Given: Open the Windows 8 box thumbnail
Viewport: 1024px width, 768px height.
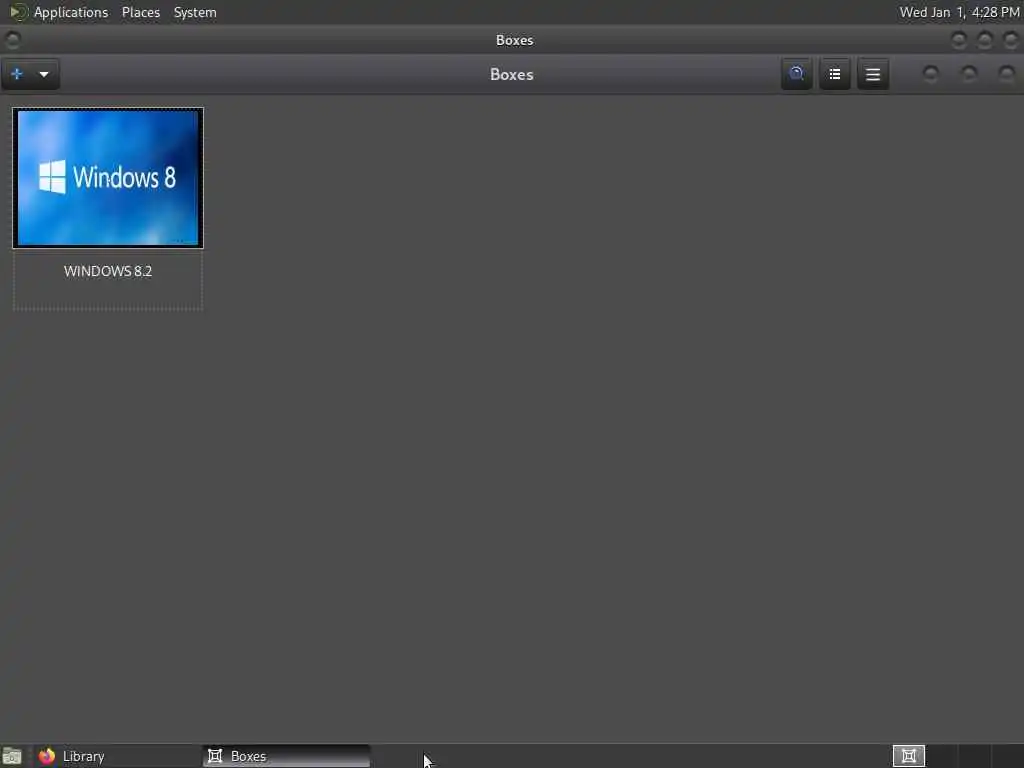Looking at the screenshot, I should tap(108, 178).
